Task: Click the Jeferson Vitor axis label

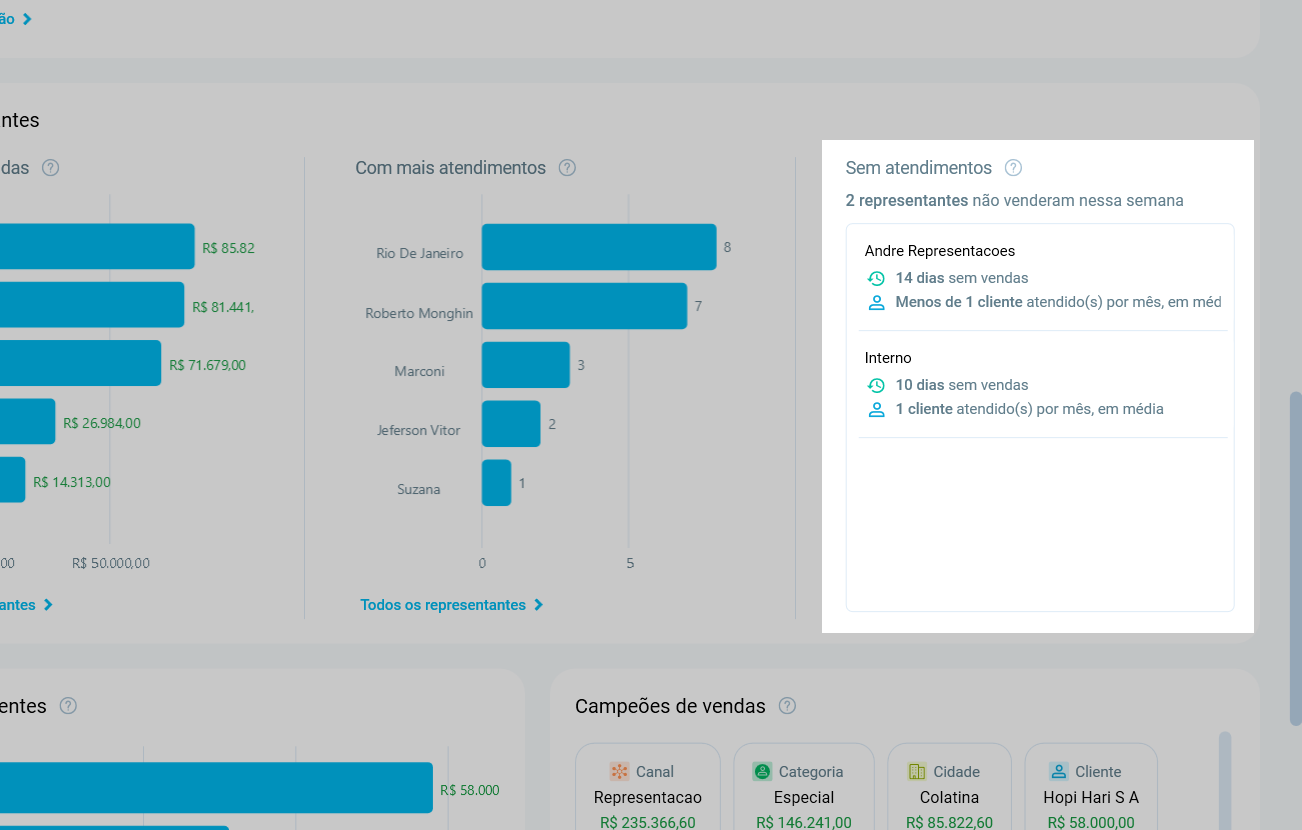Action: [419, 430]
